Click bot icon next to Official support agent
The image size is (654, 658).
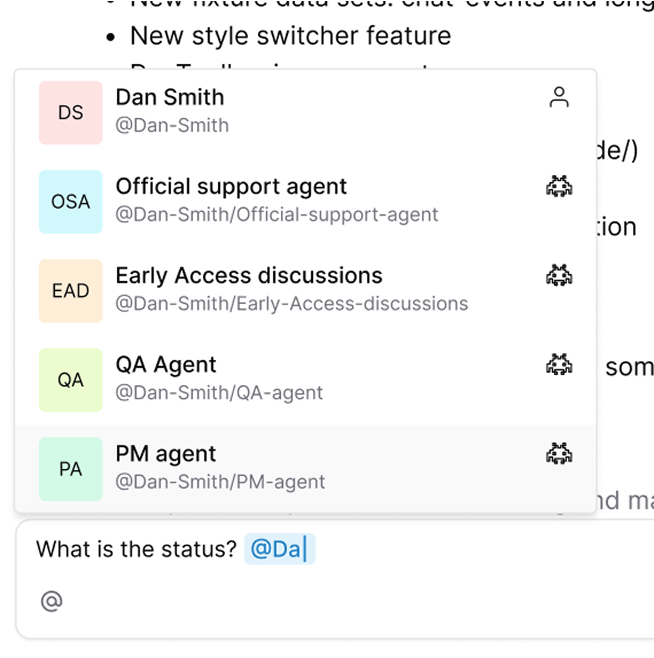tap(559, 186)
